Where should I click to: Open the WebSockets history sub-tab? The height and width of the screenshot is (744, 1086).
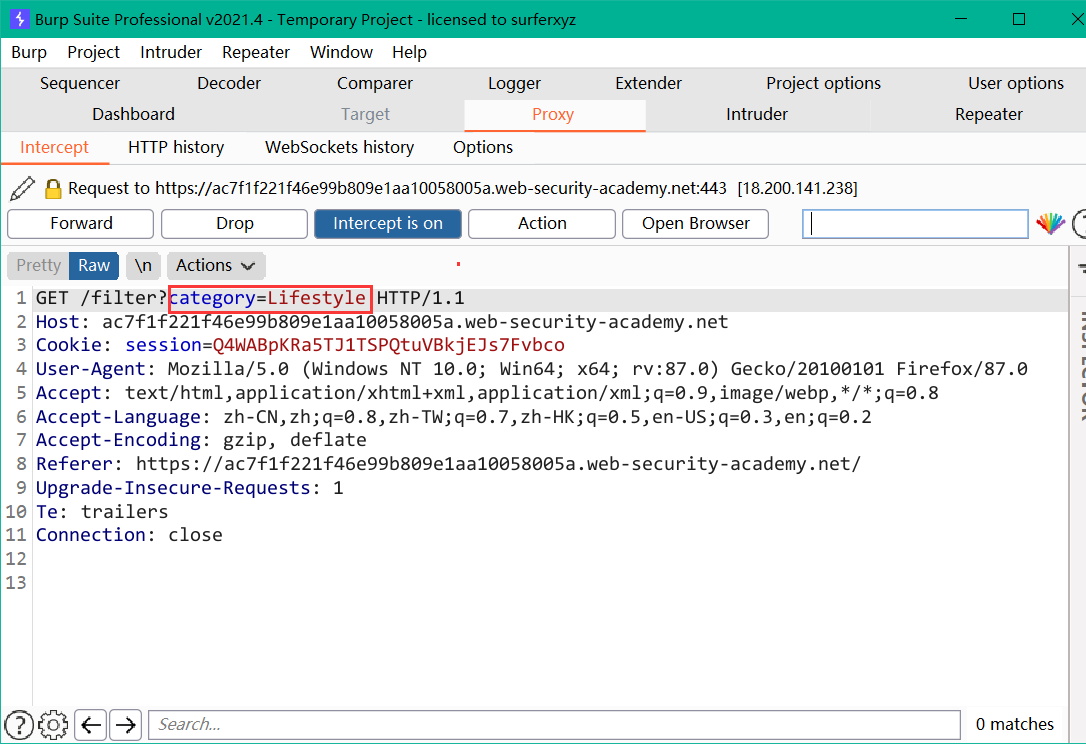click(x=339, y=148)
